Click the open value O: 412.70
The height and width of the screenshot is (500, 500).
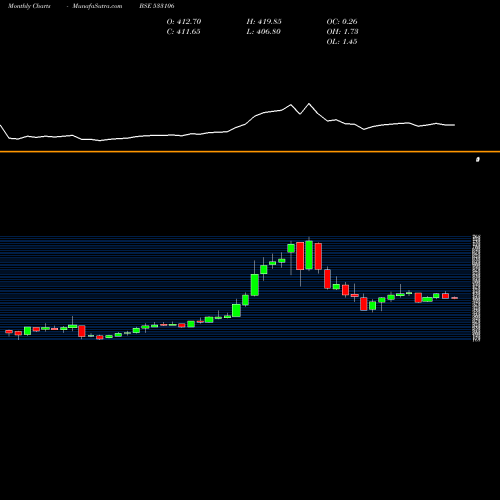point(184,22)
